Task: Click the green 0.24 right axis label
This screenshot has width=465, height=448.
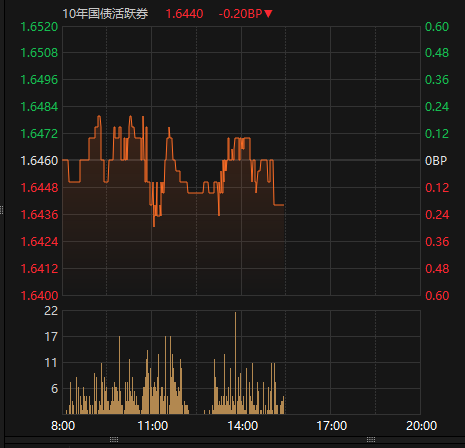Action: pos(437,107)
